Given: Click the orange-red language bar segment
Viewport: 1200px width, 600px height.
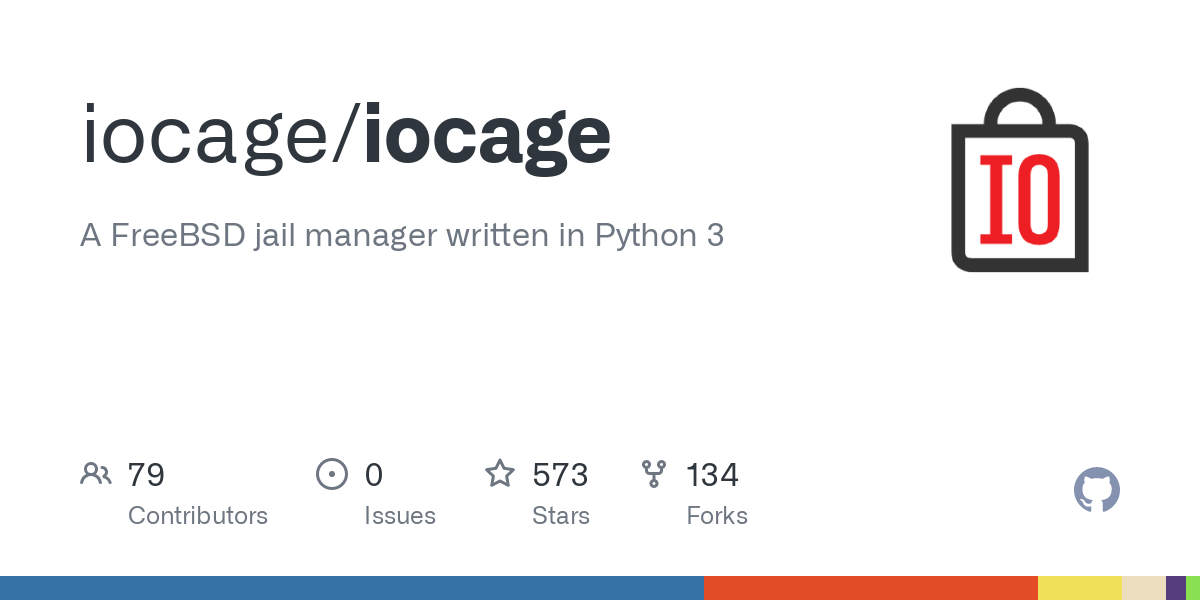Looking at the screenshot, I should 871,588.
